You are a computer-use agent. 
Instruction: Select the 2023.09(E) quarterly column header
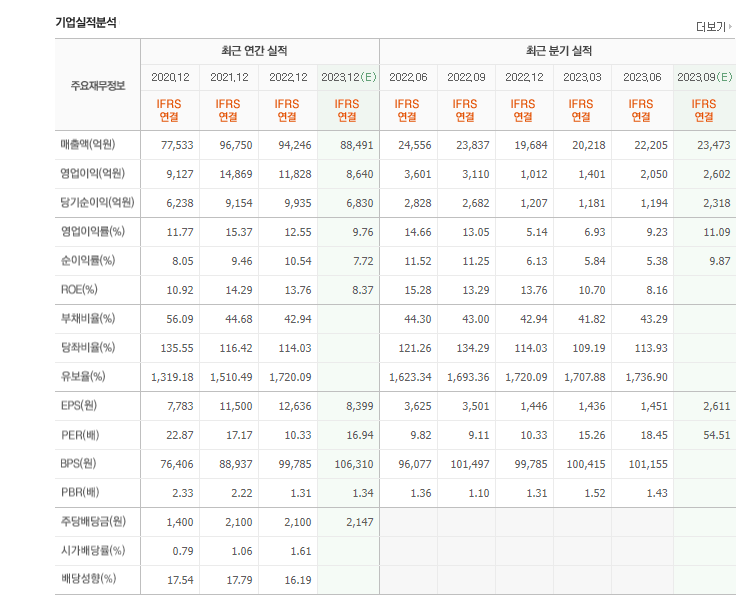705,77
